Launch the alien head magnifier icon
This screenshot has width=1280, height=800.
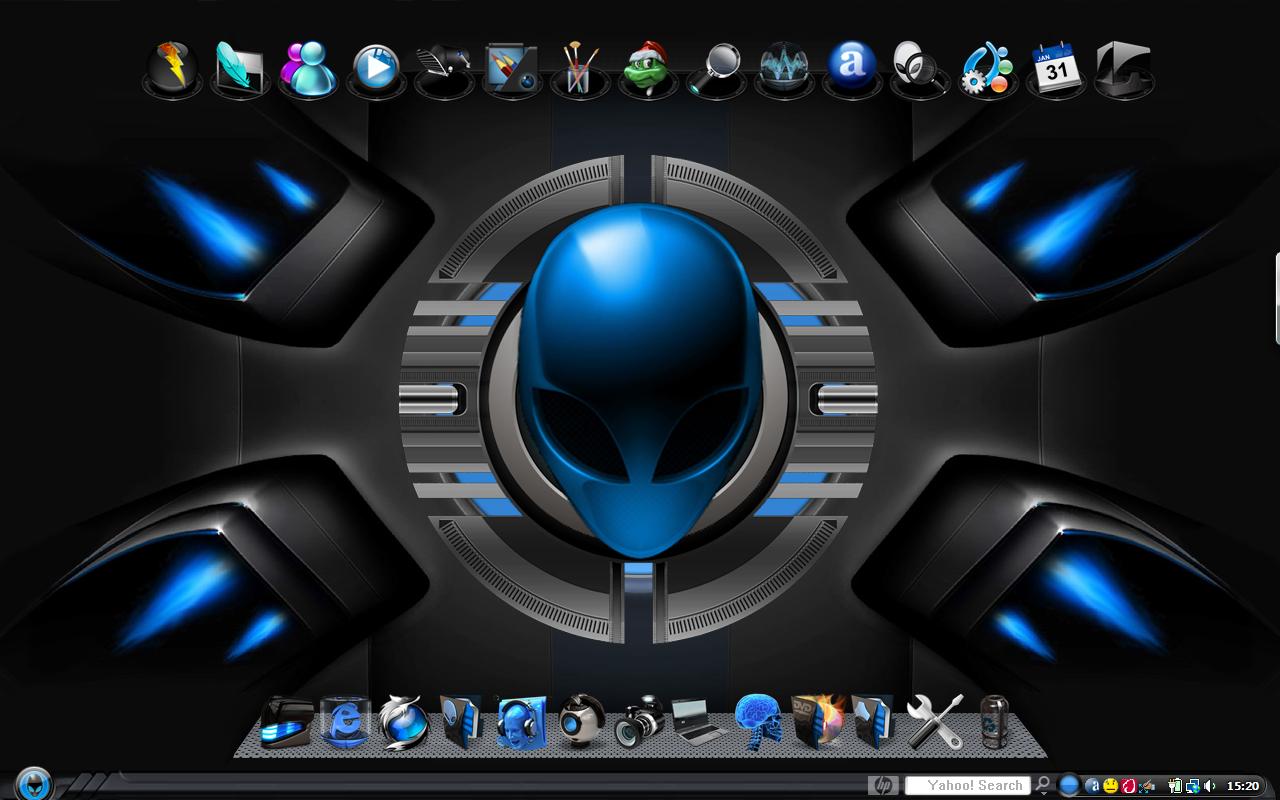click(918, 67)
